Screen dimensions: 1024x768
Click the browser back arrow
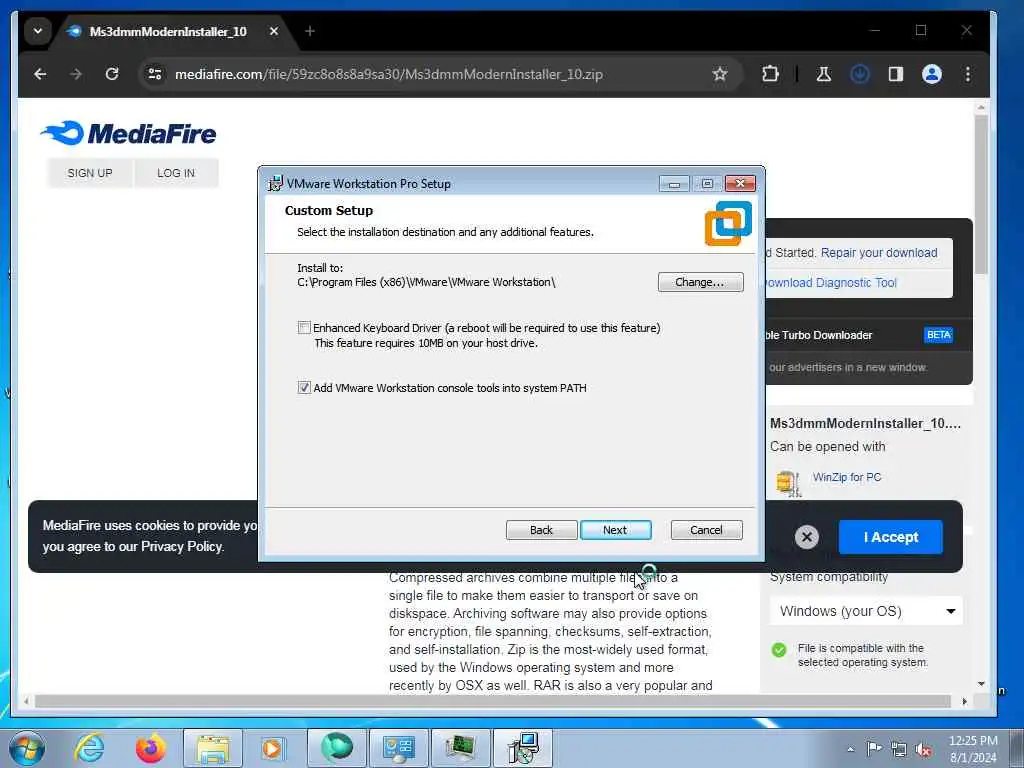pyautogui.click(x=40, y=74)
